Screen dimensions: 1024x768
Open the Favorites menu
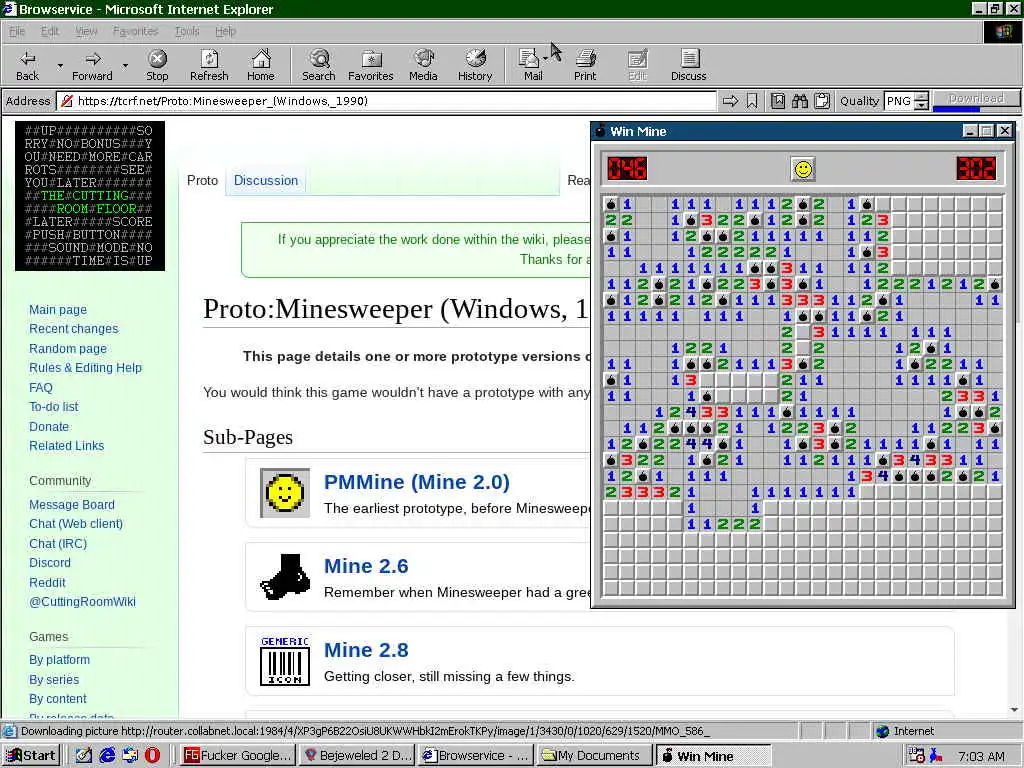(x=135, y=31)
